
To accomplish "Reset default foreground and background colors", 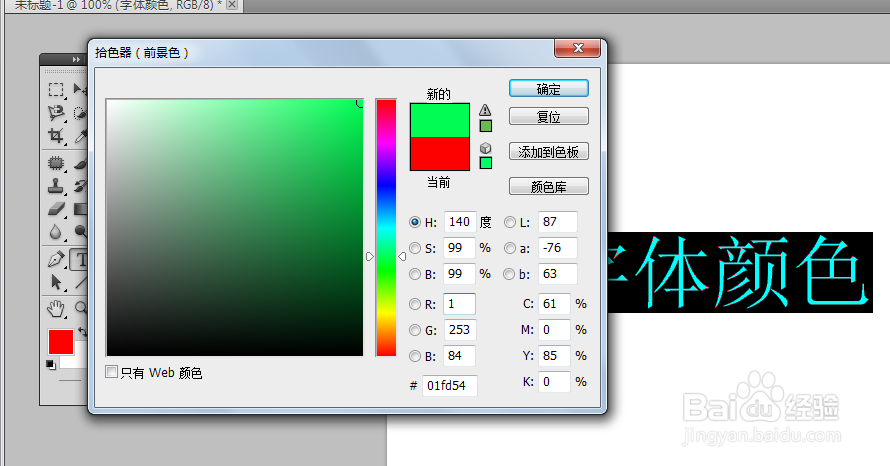I will click(x=51, y=364).
